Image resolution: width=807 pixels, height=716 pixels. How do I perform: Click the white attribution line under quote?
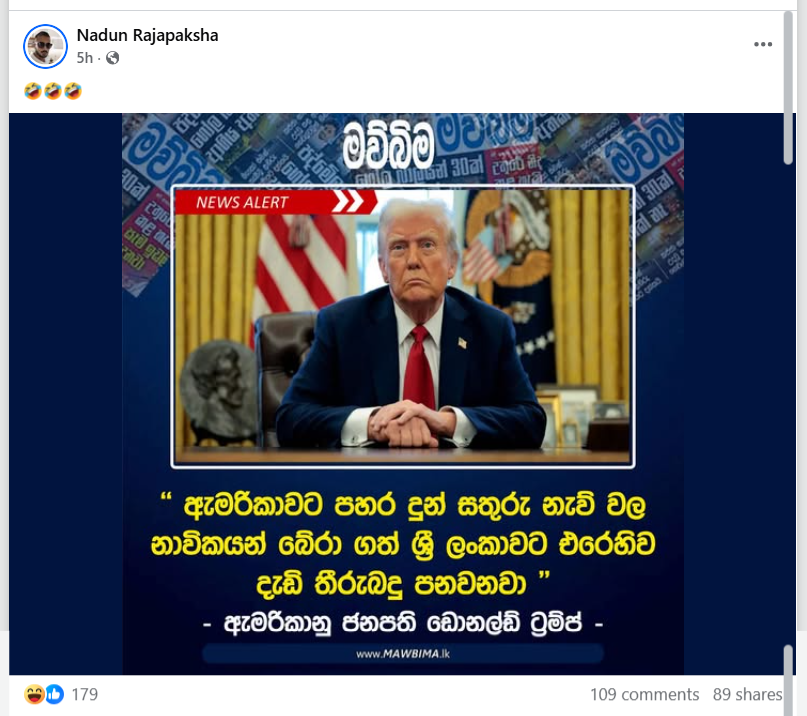(403, 623)
